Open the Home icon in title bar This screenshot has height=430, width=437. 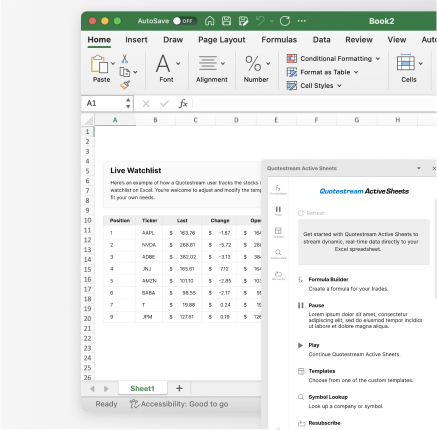(210, 21)
